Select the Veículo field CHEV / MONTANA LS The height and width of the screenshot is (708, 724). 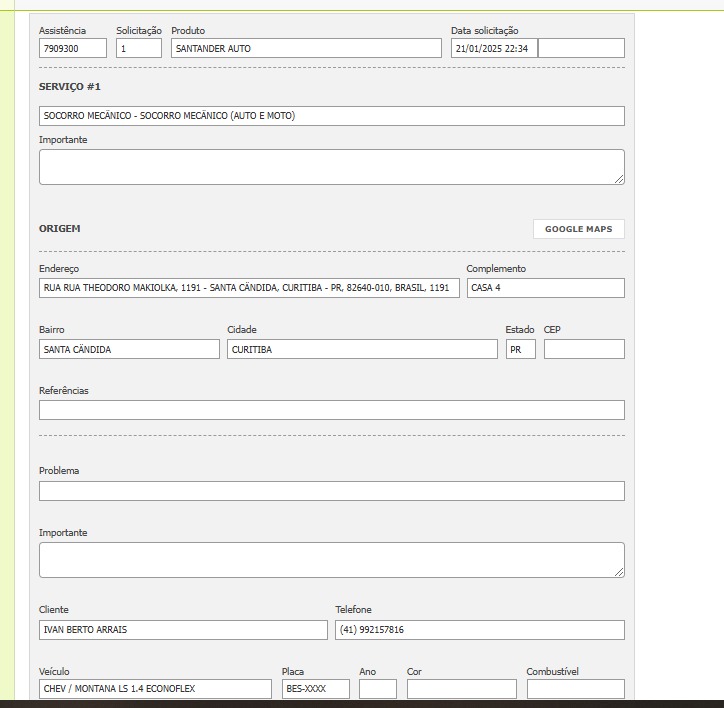tap(156, 689)
